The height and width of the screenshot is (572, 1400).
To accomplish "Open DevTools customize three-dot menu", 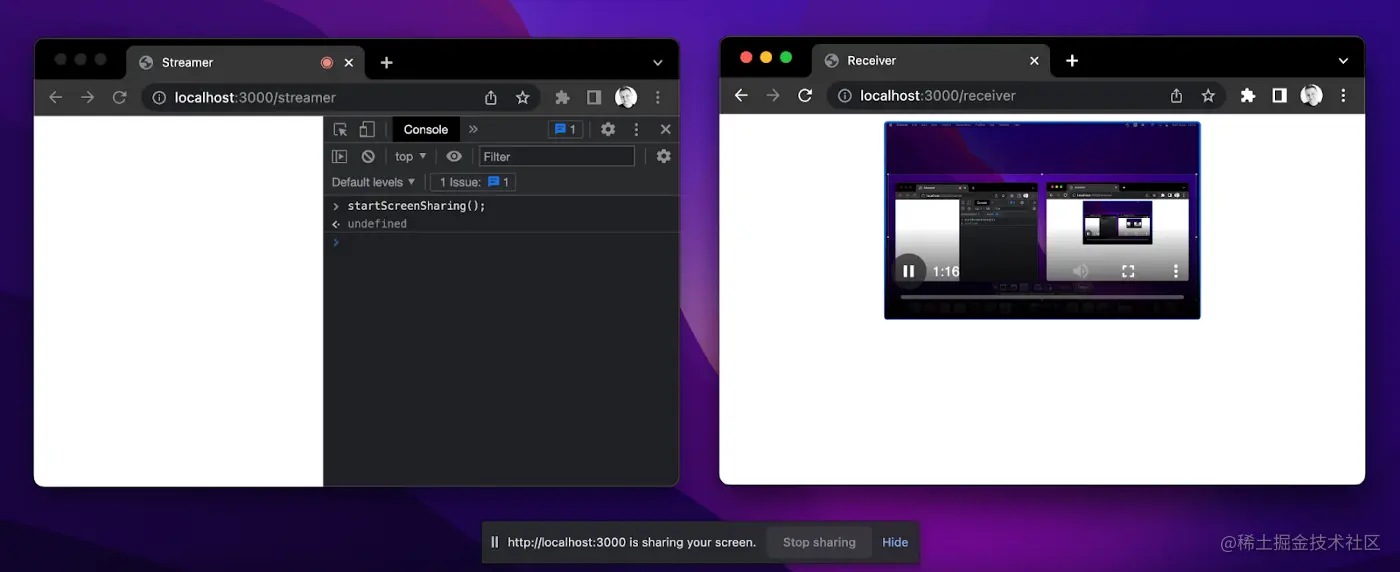I will (x=636, y=129).
